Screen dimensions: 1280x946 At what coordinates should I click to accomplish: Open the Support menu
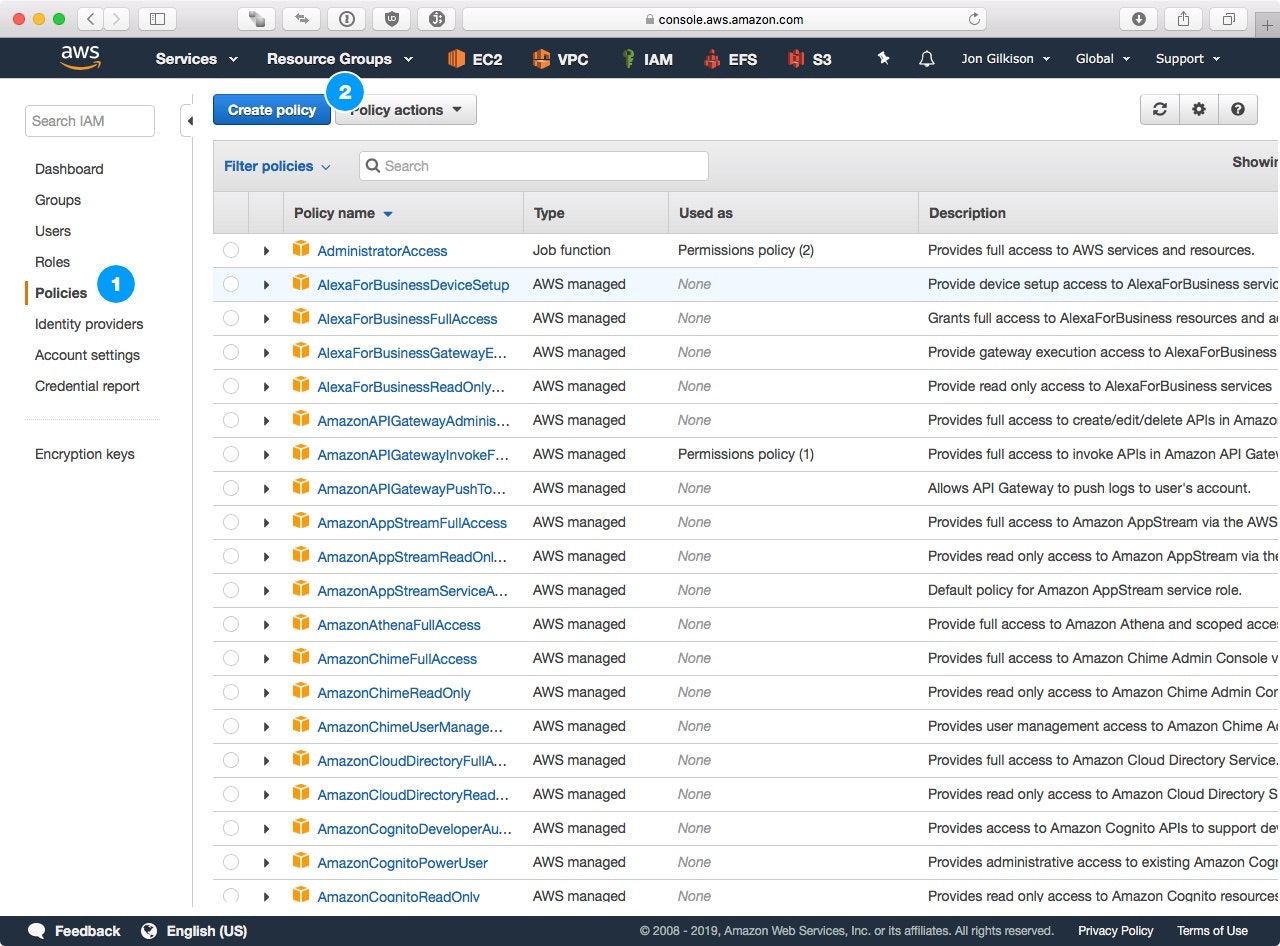(1188, 59)
